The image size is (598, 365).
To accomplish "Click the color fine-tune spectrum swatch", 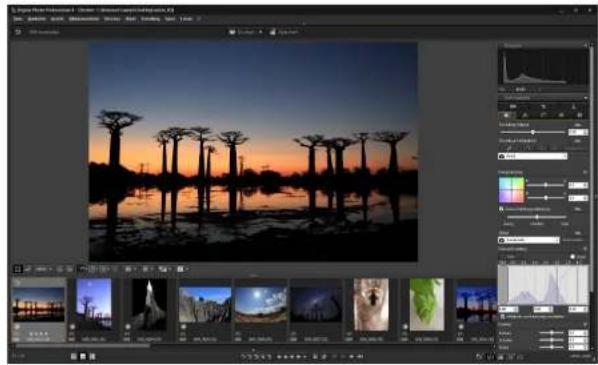I will pyautogui.click(x=512, y=190).
